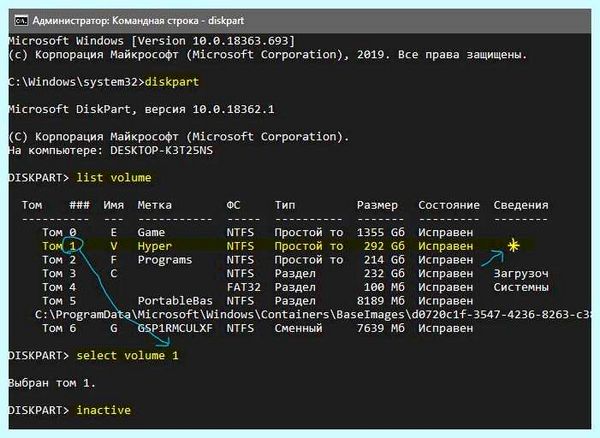Click the '214 Gб' size value
The width and height of the screenshot is (600, 438).
[x=384, y=260]
